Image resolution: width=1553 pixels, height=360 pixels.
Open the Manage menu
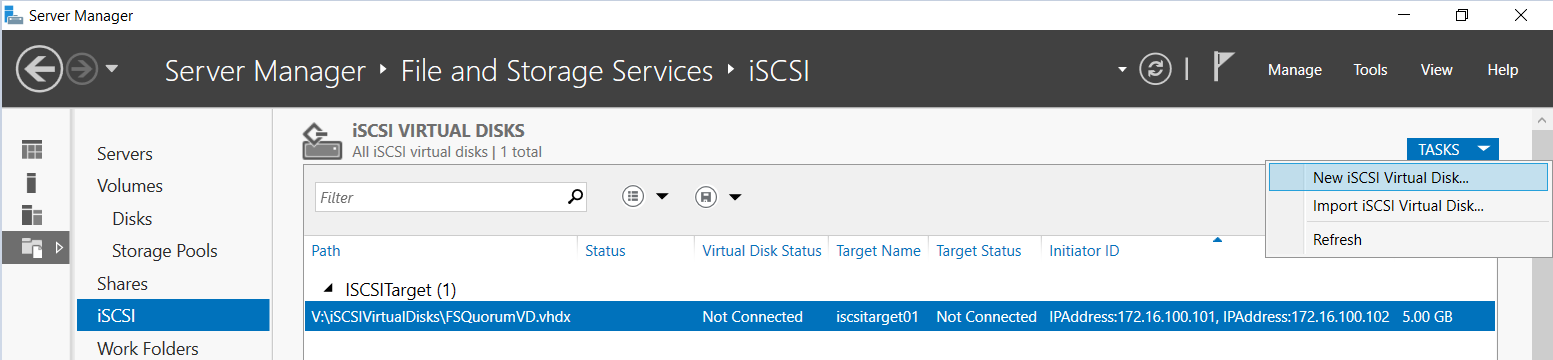[x=1294, y=70]
